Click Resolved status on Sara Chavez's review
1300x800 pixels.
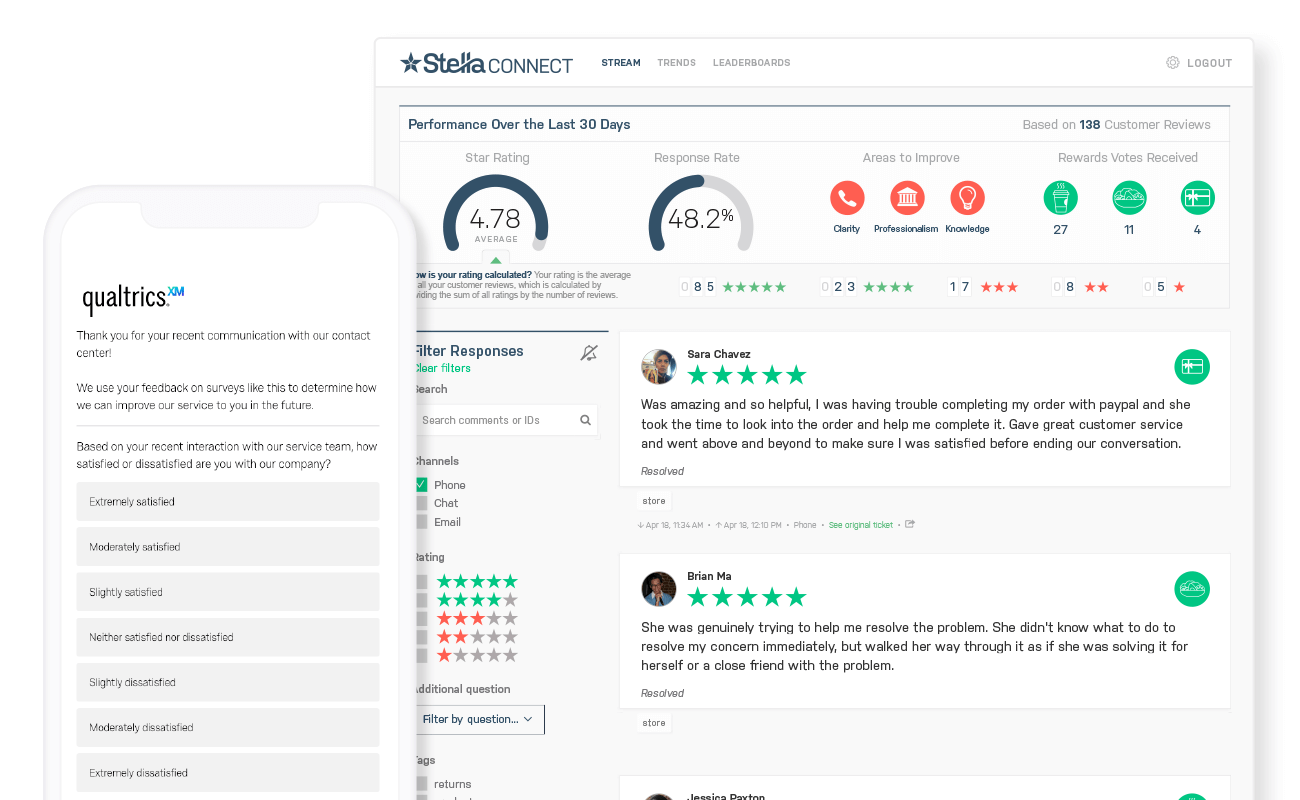[662, 471]
